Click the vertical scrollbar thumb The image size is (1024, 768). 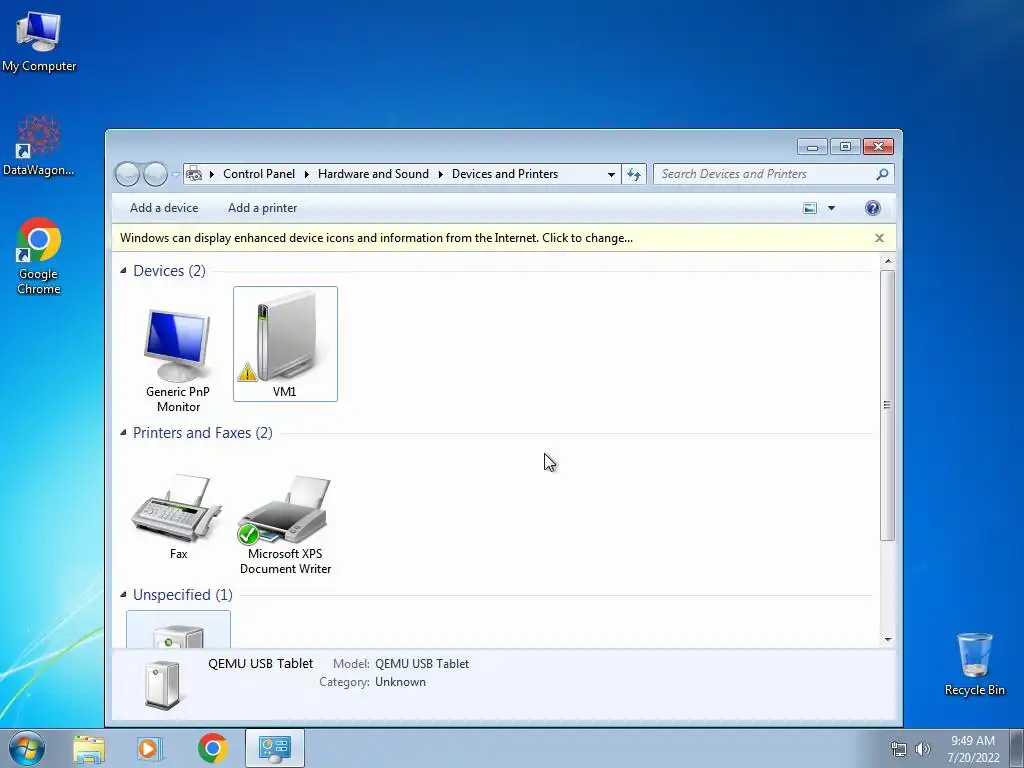click(887, 405)
